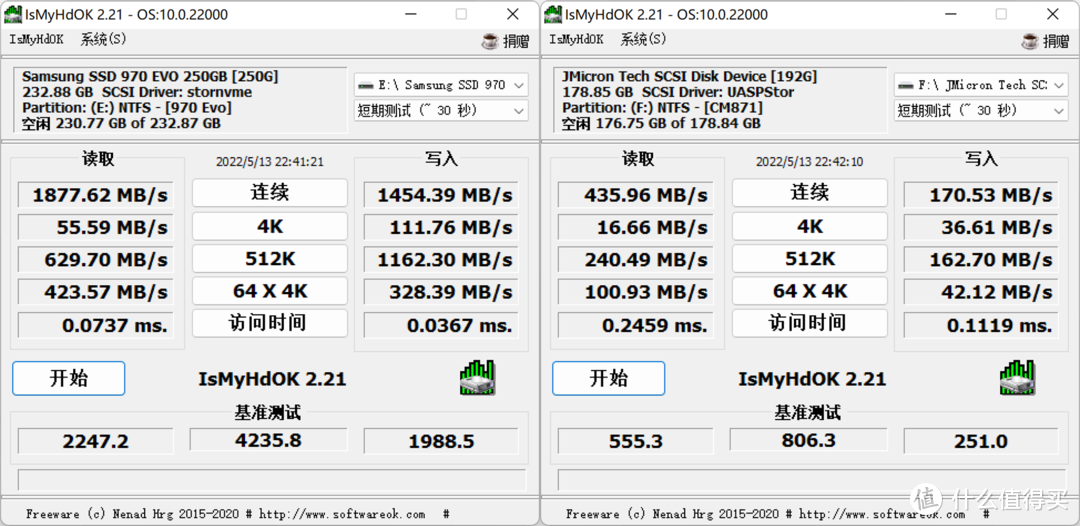Click the 423.57 MB/s read value

(x=95, y=292)
